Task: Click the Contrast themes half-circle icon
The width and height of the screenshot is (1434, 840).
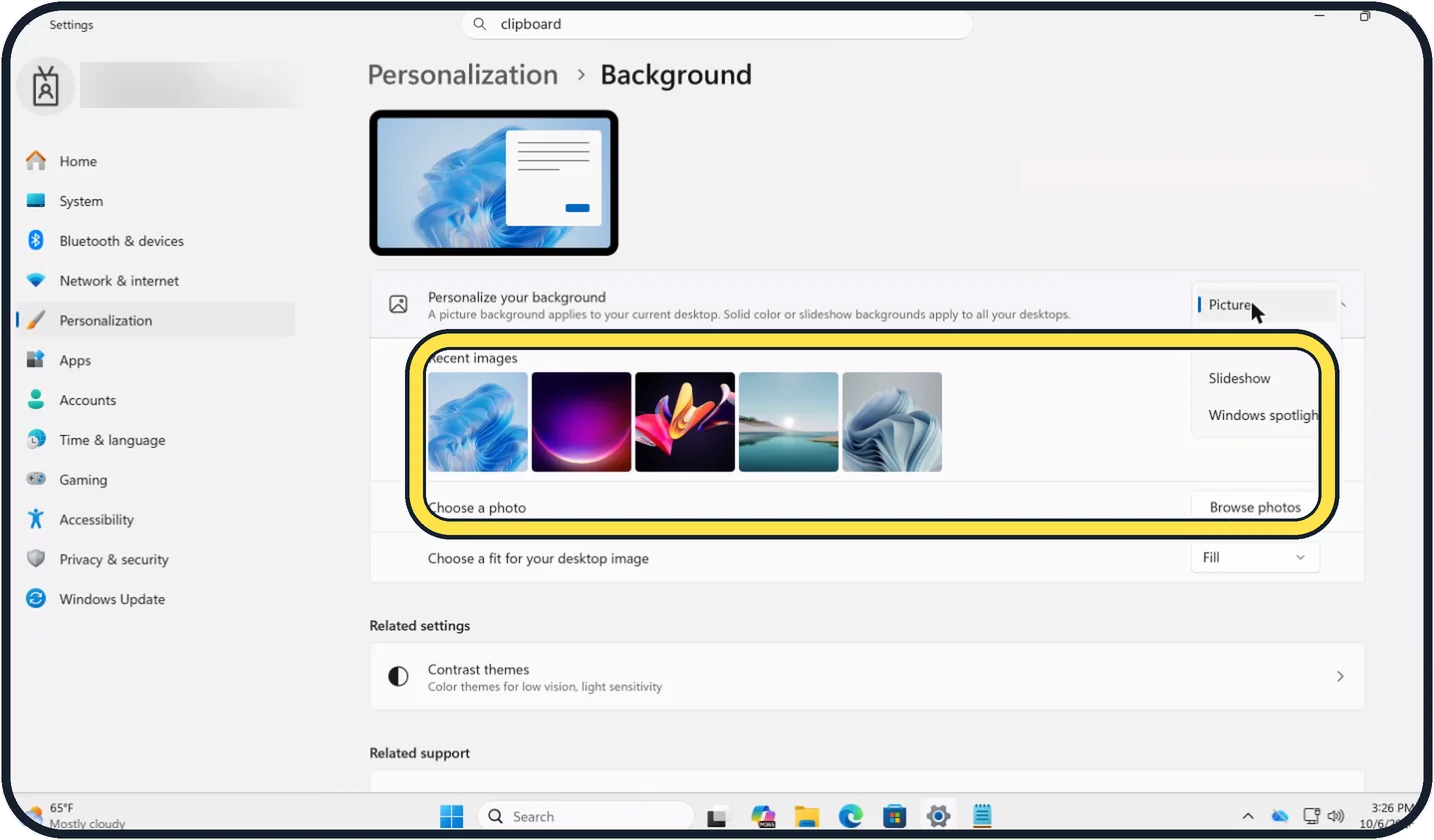Action: tap(398, 677)
